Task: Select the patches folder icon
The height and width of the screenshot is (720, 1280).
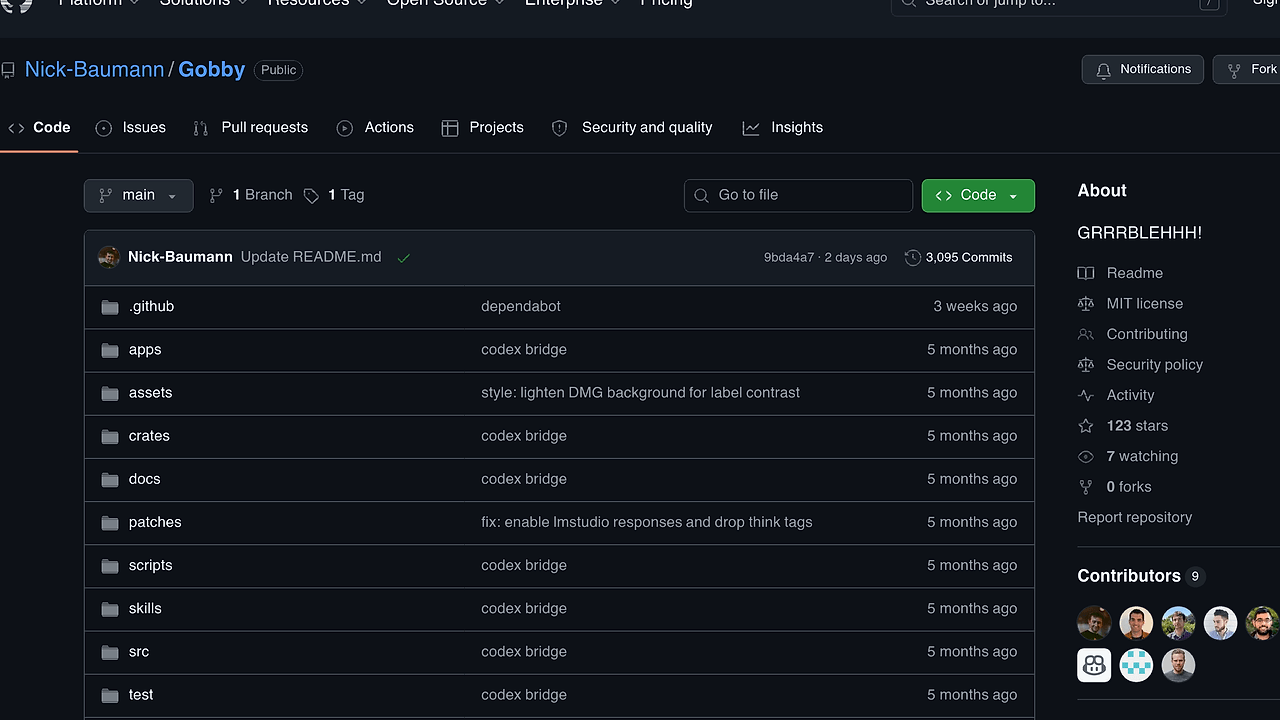Action: (x=110, y=522)
